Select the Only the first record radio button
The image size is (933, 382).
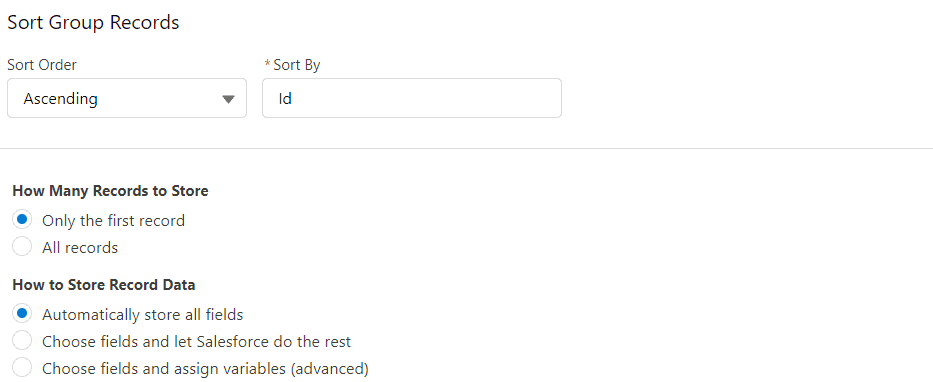coord(22,220)
